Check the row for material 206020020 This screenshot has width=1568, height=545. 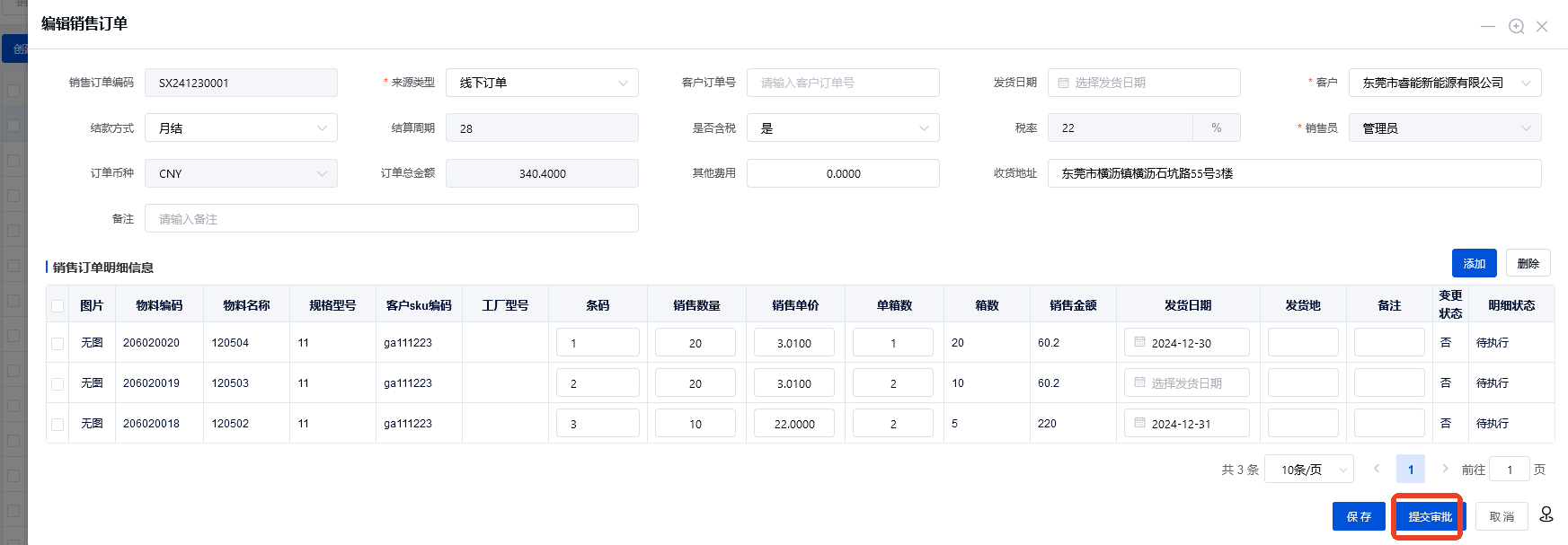click(x=58, y=343)
